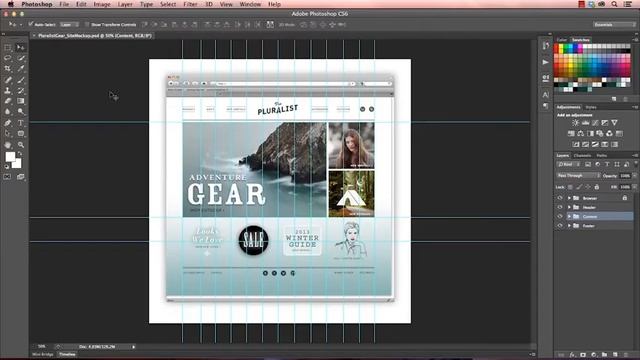Hide the Header layer group
This screenshot has width=640, height=360.
[560, 207]
